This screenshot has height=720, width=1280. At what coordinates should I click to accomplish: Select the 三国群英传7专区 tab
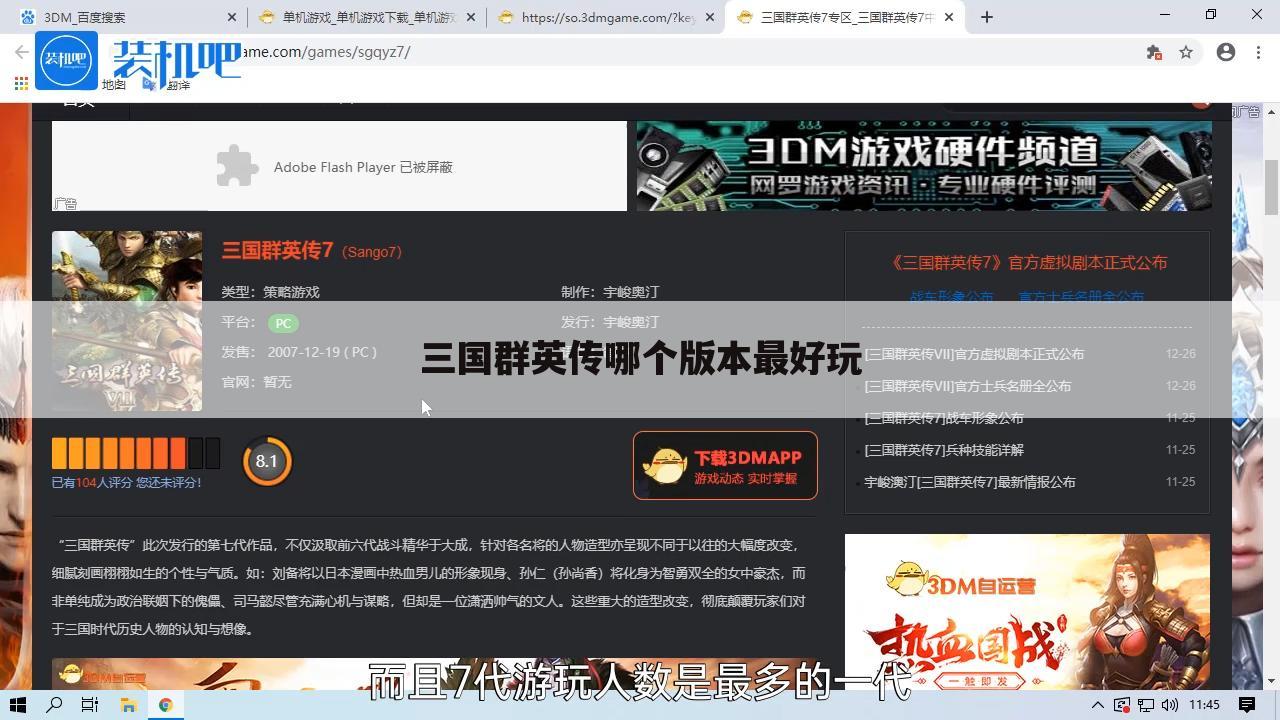[x=845, y=17]
